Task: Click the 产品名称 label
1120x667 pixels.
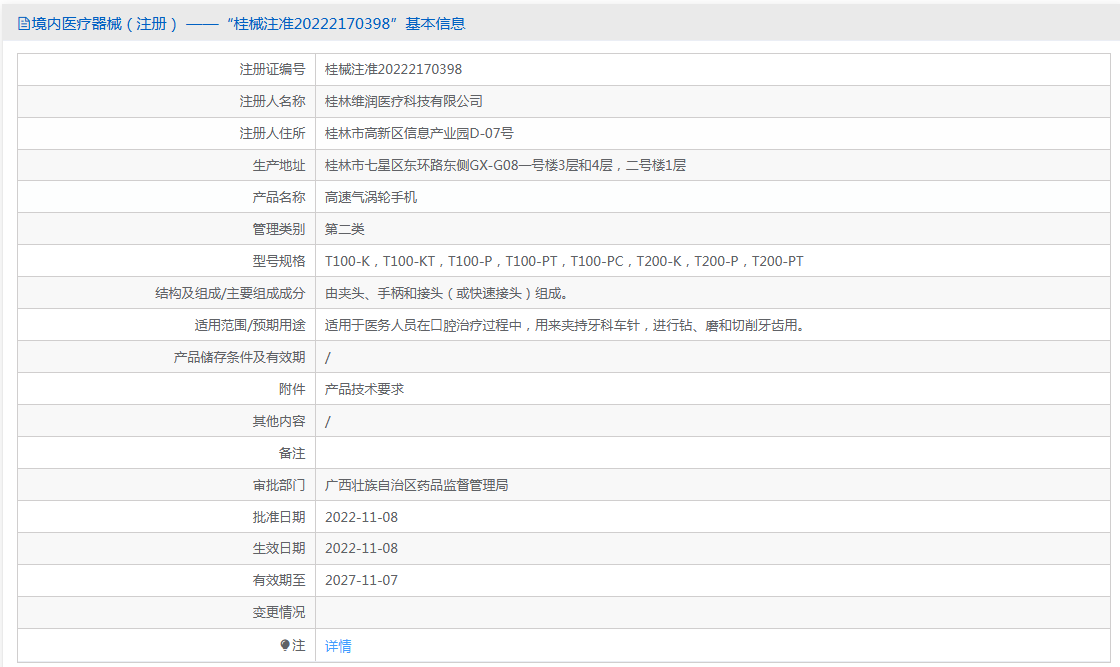Action: point(279,197)
